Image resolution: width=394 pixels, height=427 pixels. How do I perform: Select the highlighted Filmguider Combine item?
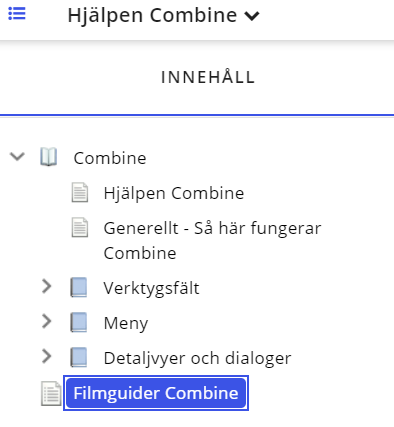click(x=156, y=393)
